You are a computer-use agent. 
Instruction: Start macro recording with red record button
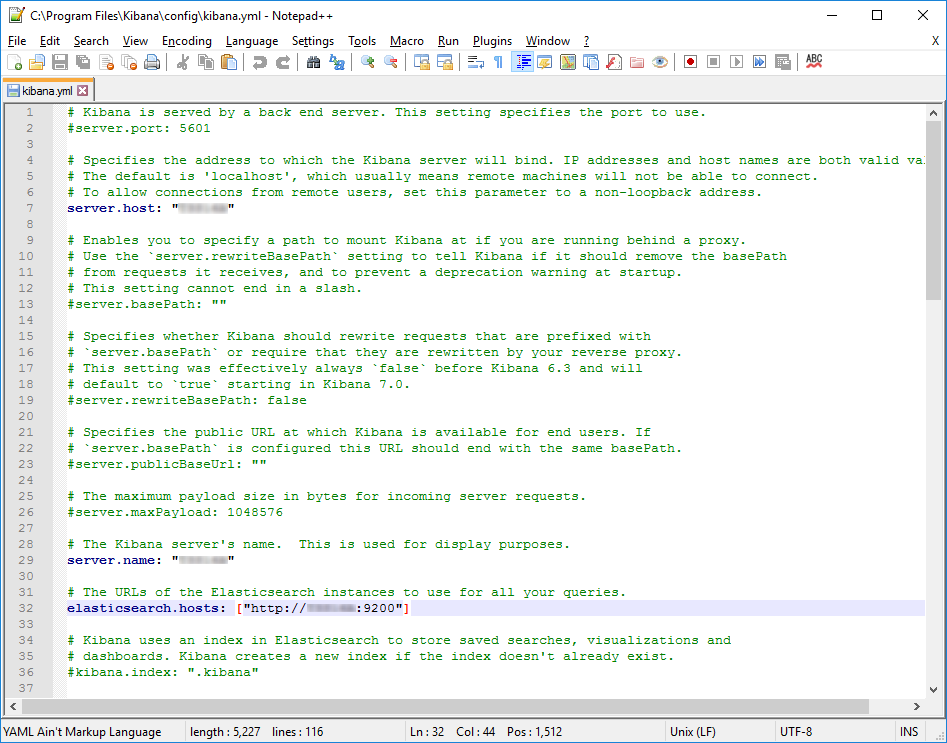point(690,62)
